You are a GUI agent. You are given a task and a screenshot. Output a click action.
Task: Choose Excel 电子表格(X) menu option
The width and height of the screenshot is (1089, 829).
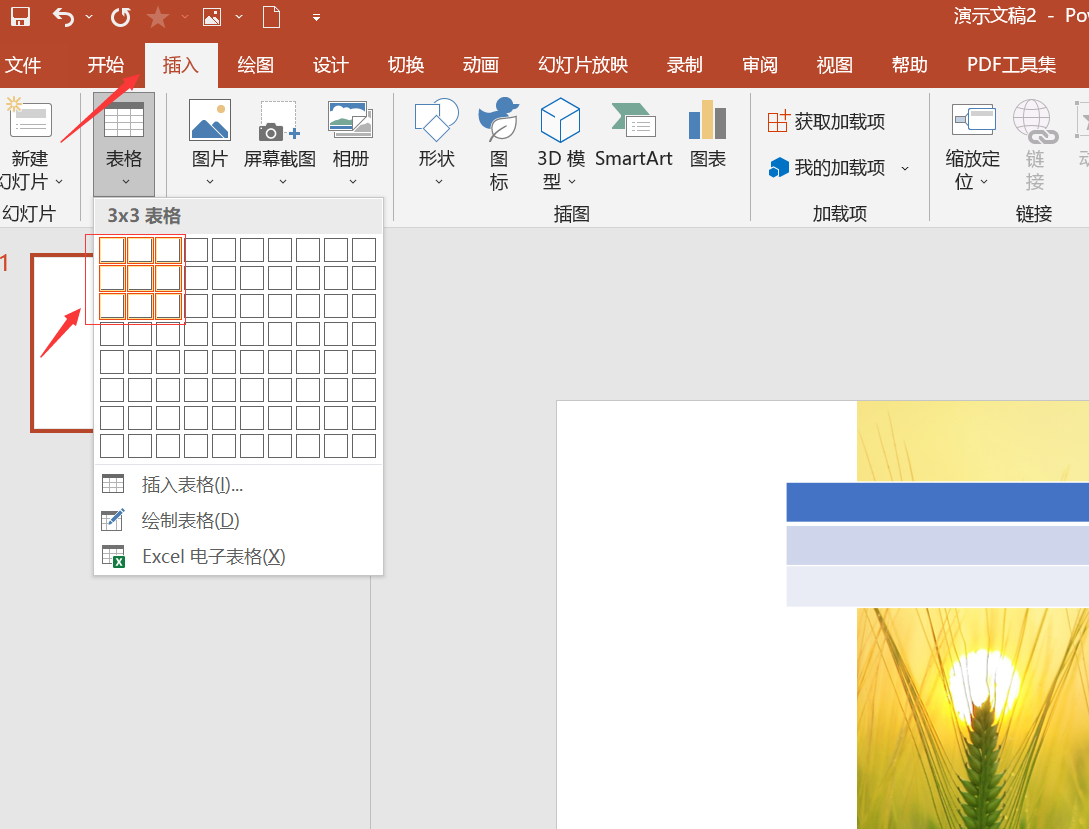pyautogui.click(x=238, y=557)
